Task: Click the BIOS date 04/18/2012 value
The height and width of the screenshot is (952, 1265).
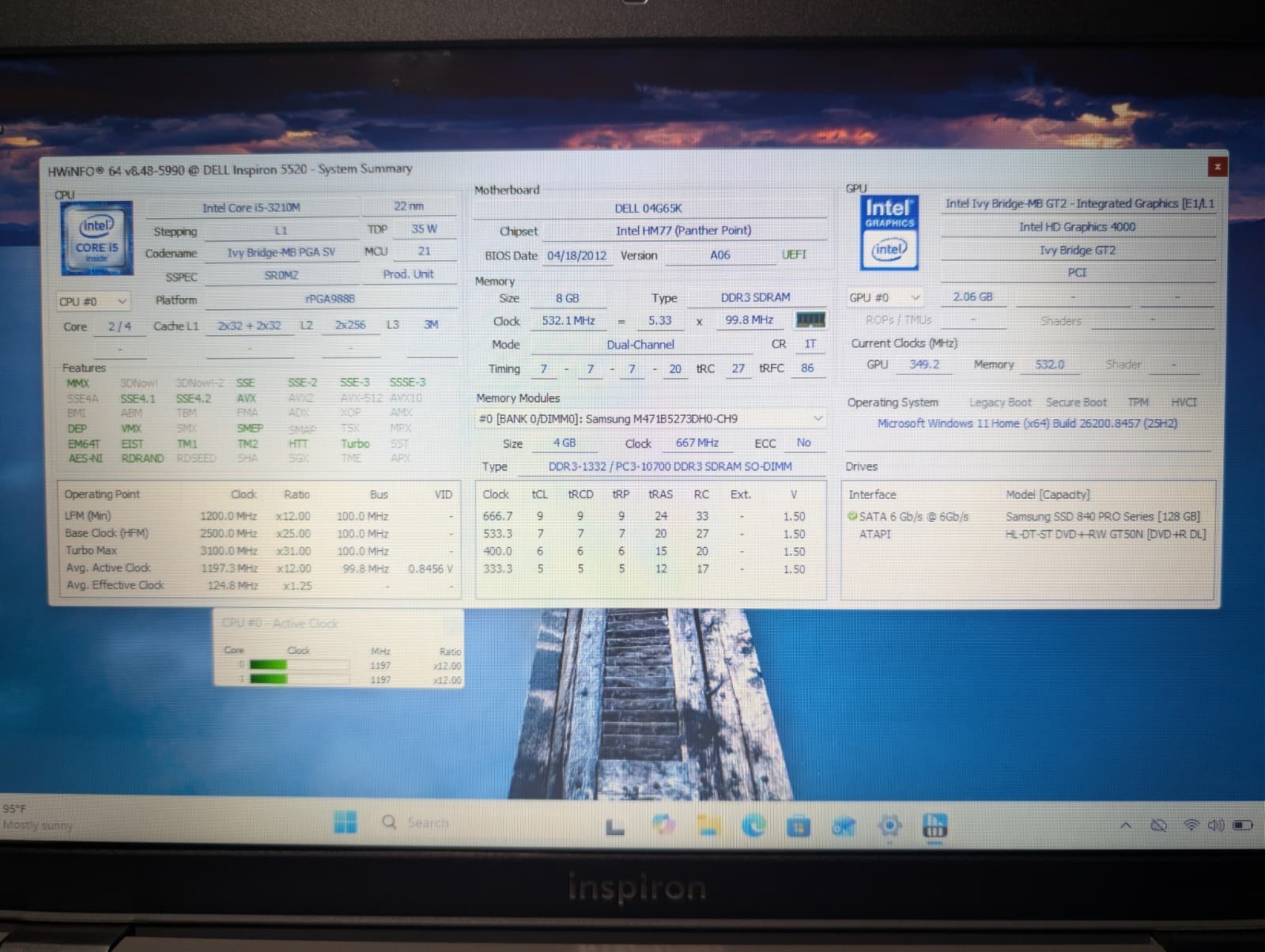Action: [x=577, y=255]
